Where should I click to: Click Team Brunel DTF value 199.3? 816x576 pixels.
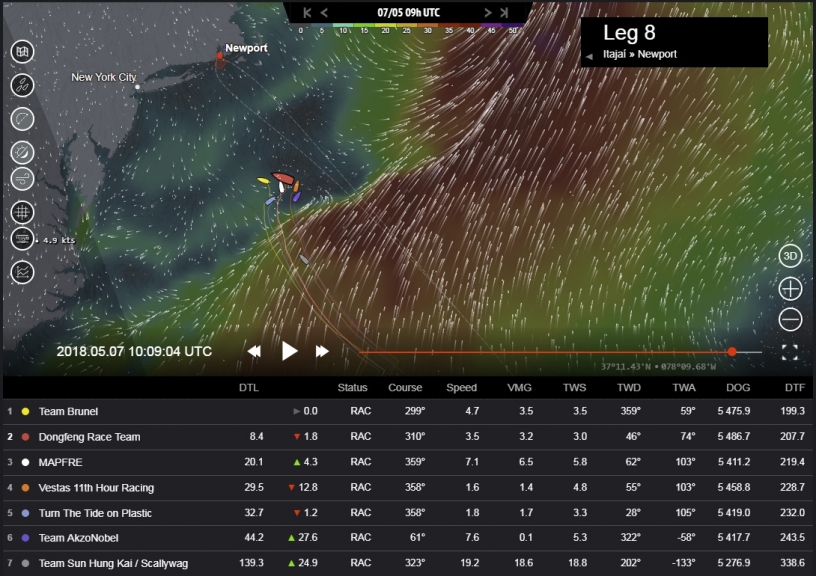[x=792, y=411]
